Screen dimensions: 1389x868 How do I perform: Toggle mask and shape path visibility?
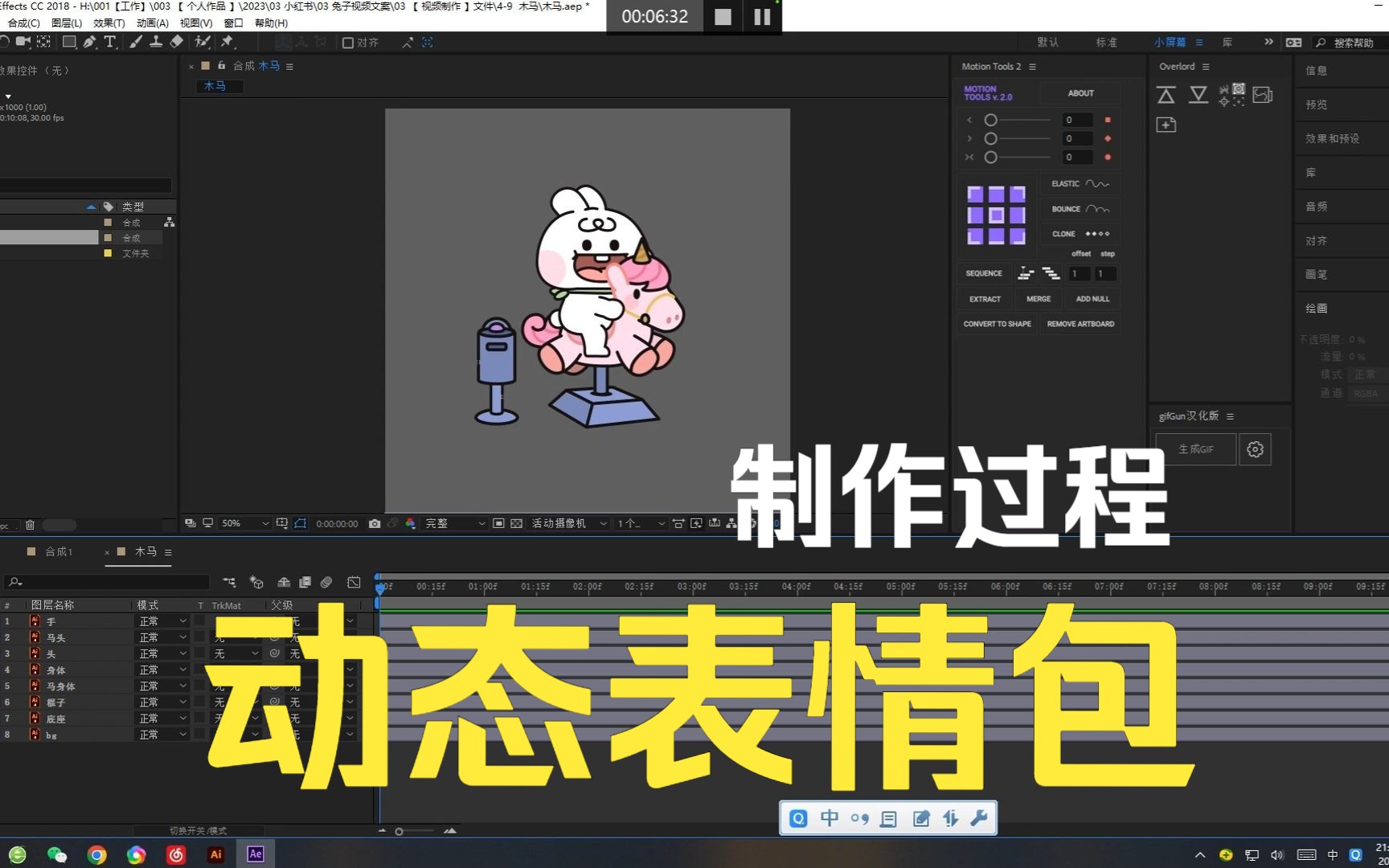click(301, 523)
